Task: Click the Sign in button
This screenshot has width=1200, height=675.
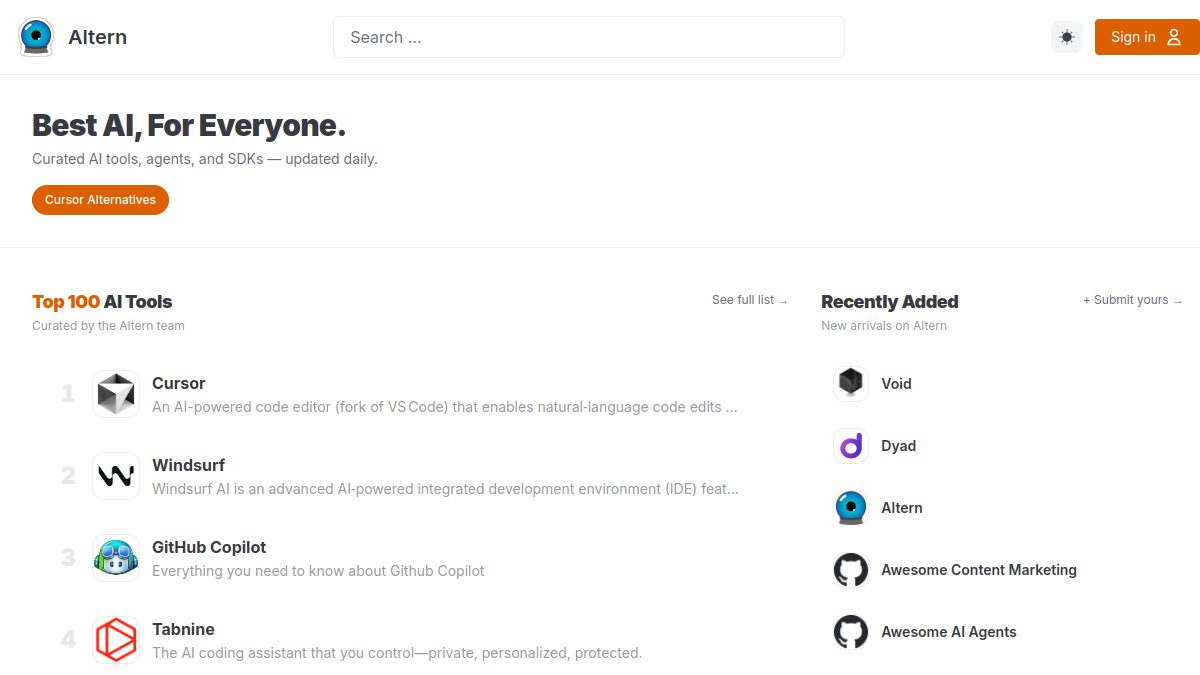Action: [x=1147, y=37]
